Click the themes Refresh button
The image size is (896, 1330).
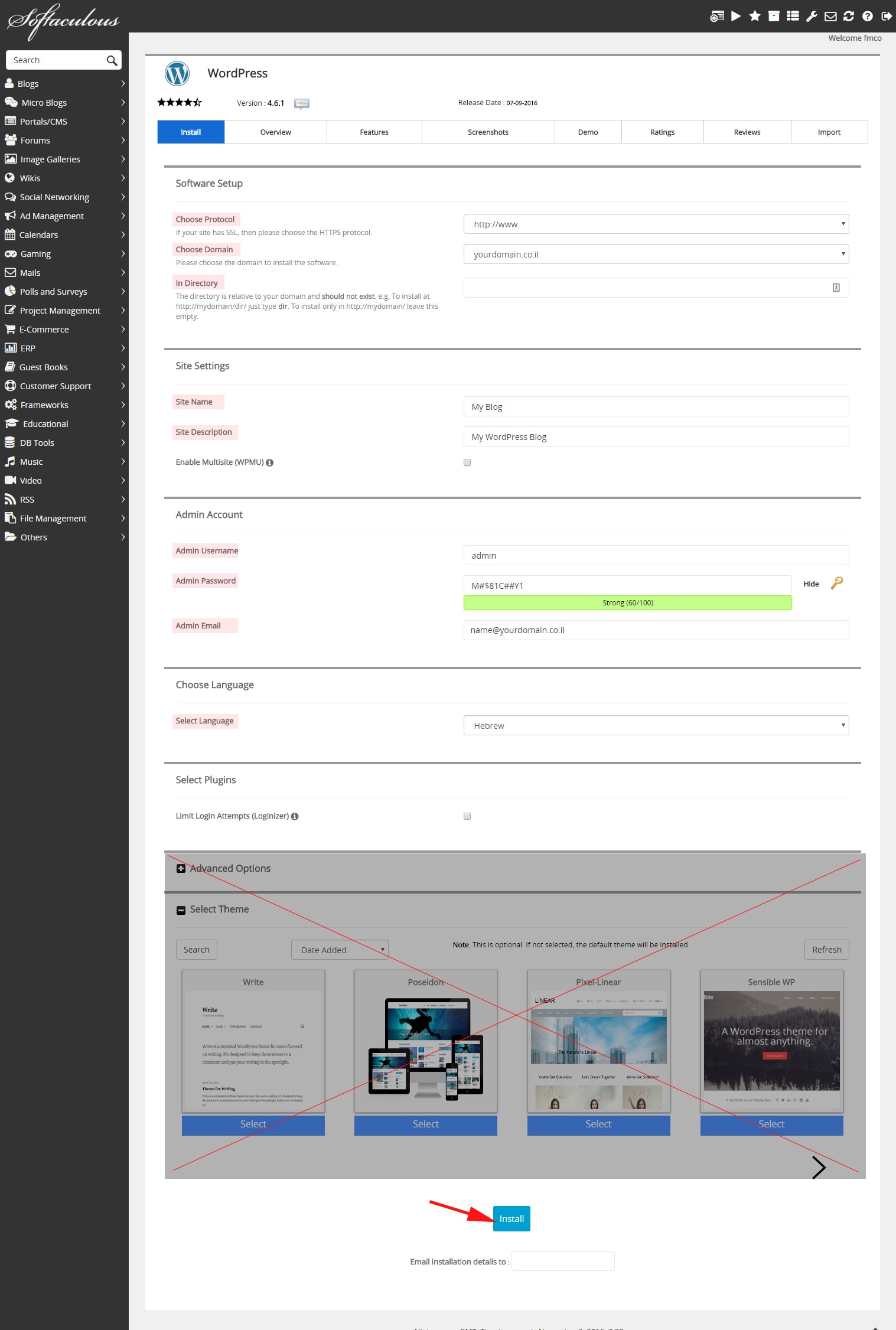tap(827, 950)
